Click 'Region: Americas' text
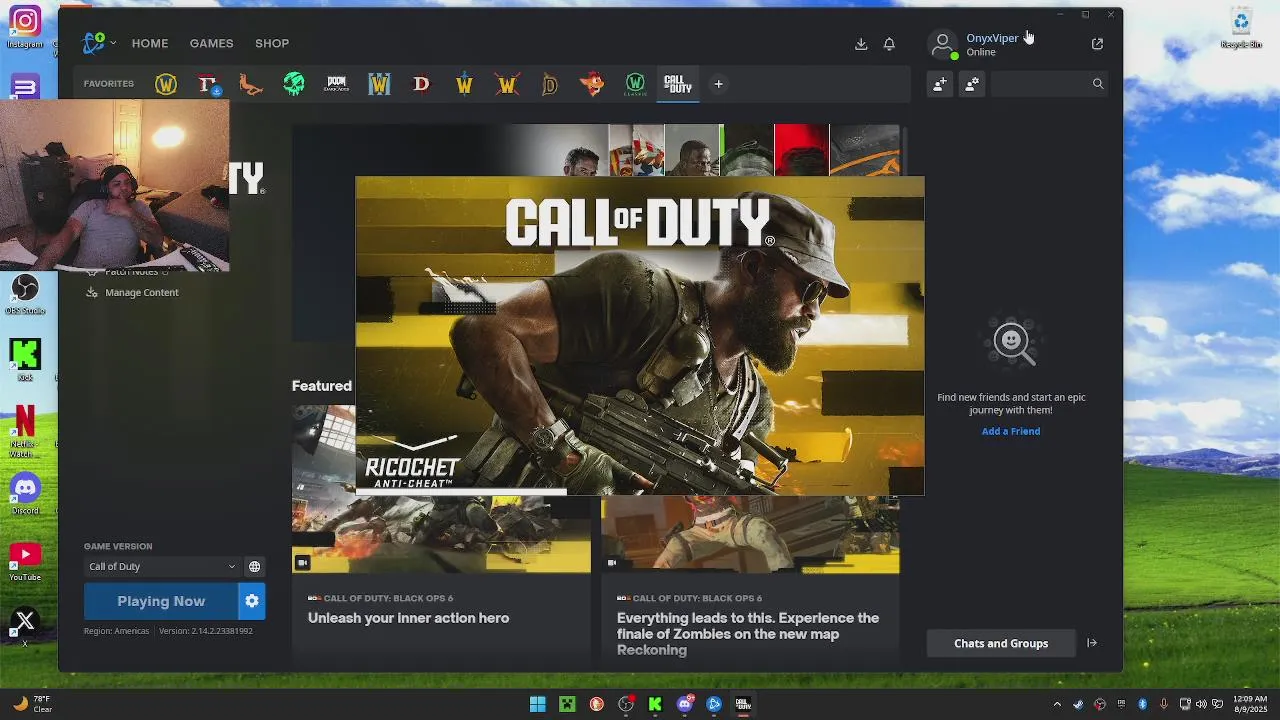The height and width of the screenshot is (720, 1280). [116, 631]
